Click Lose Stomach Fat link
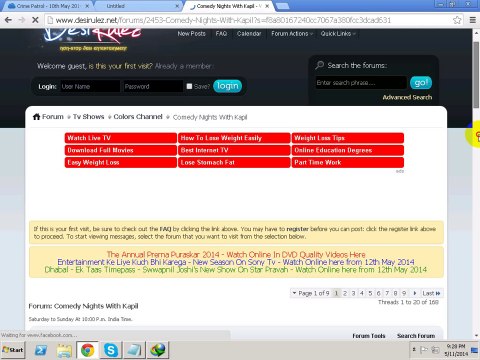The image size is (480, 360). [234, 162]
